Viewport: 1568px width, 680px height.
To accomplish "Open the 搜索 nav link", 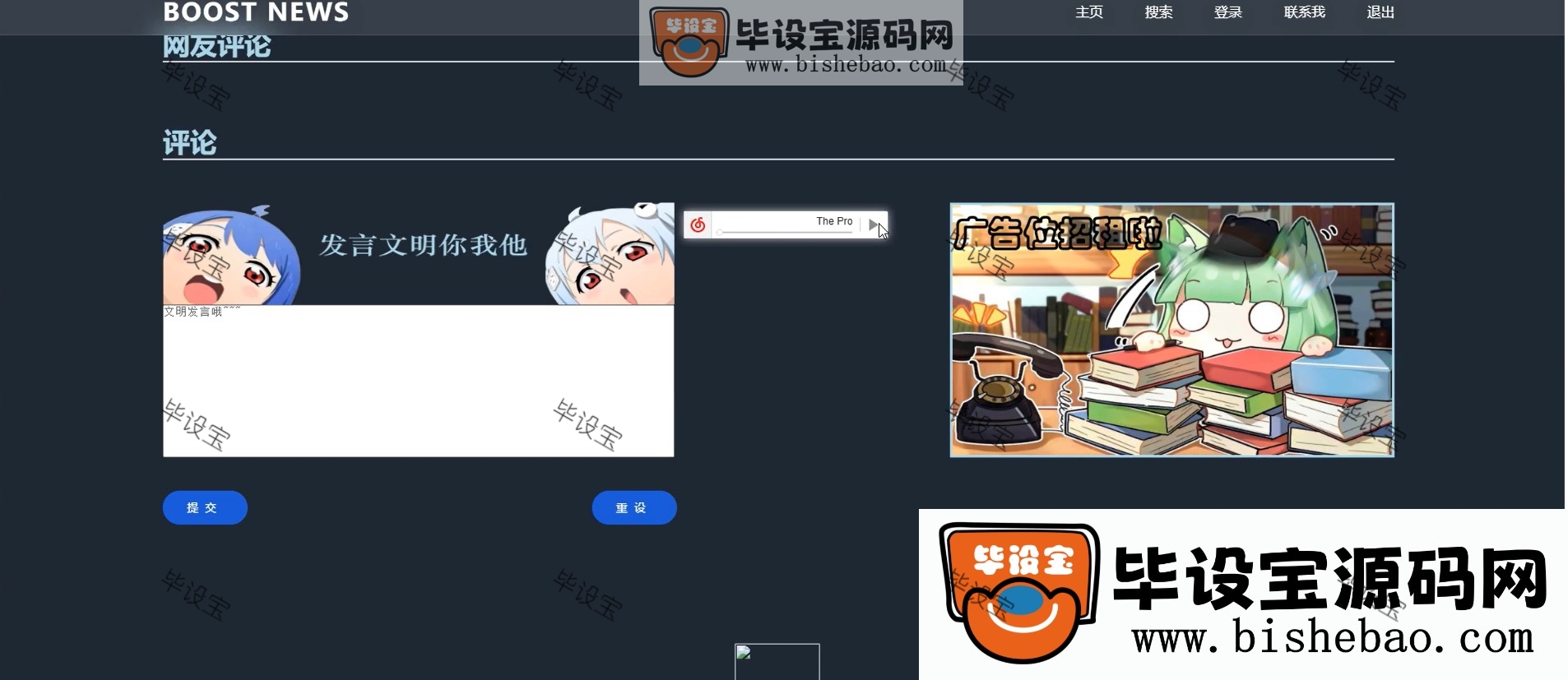I will pyautogui.click(x=1158, y=12).
